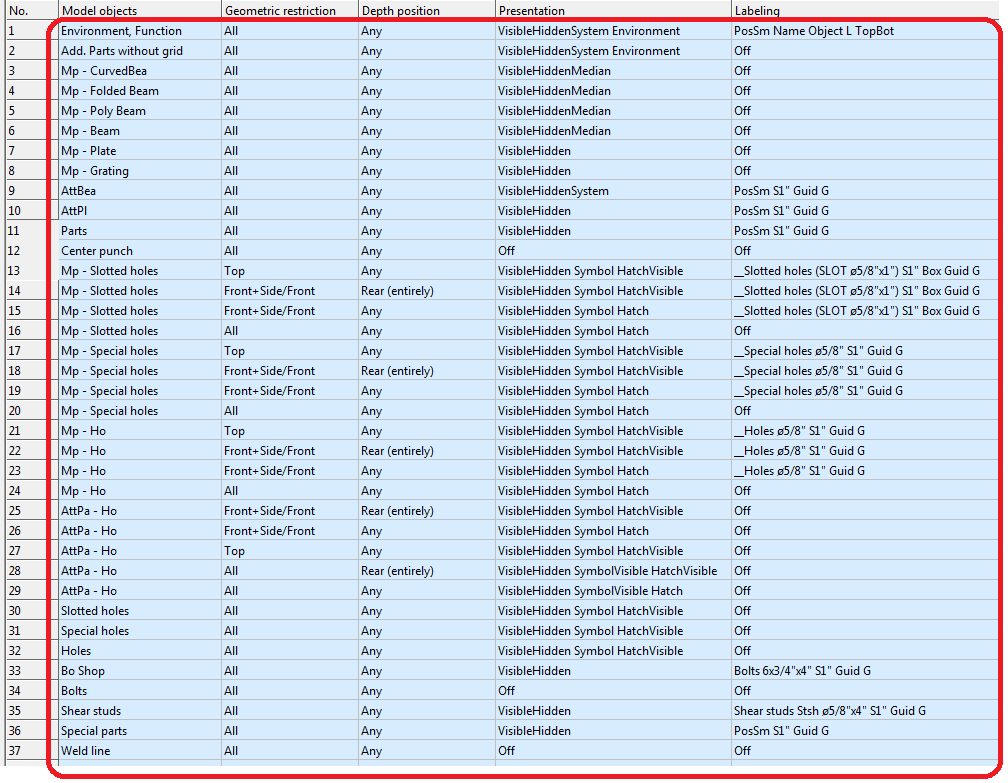
Task: Click row 22's Holes ø5/8" labeling cell
Action: pos(867,451)
